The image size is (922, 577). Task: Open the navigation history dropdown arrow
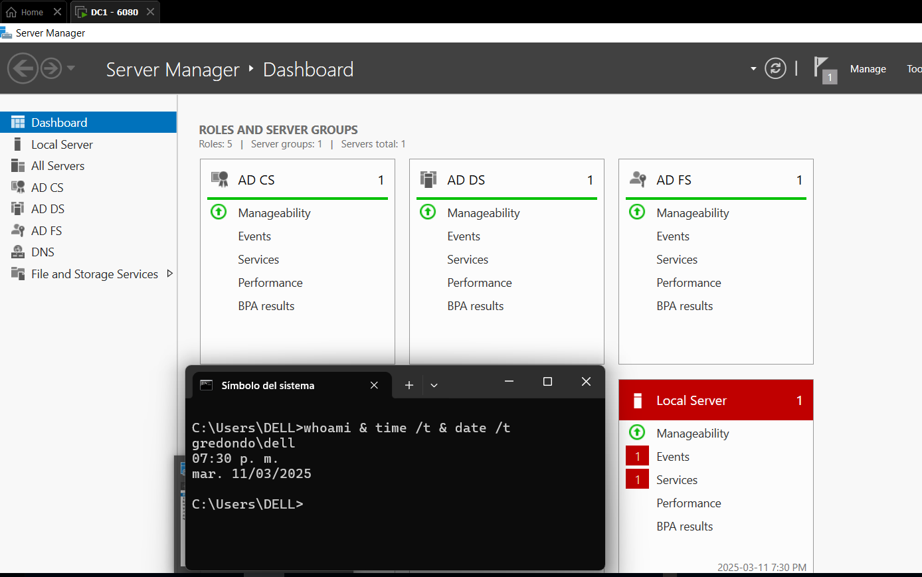click(71, 68)
